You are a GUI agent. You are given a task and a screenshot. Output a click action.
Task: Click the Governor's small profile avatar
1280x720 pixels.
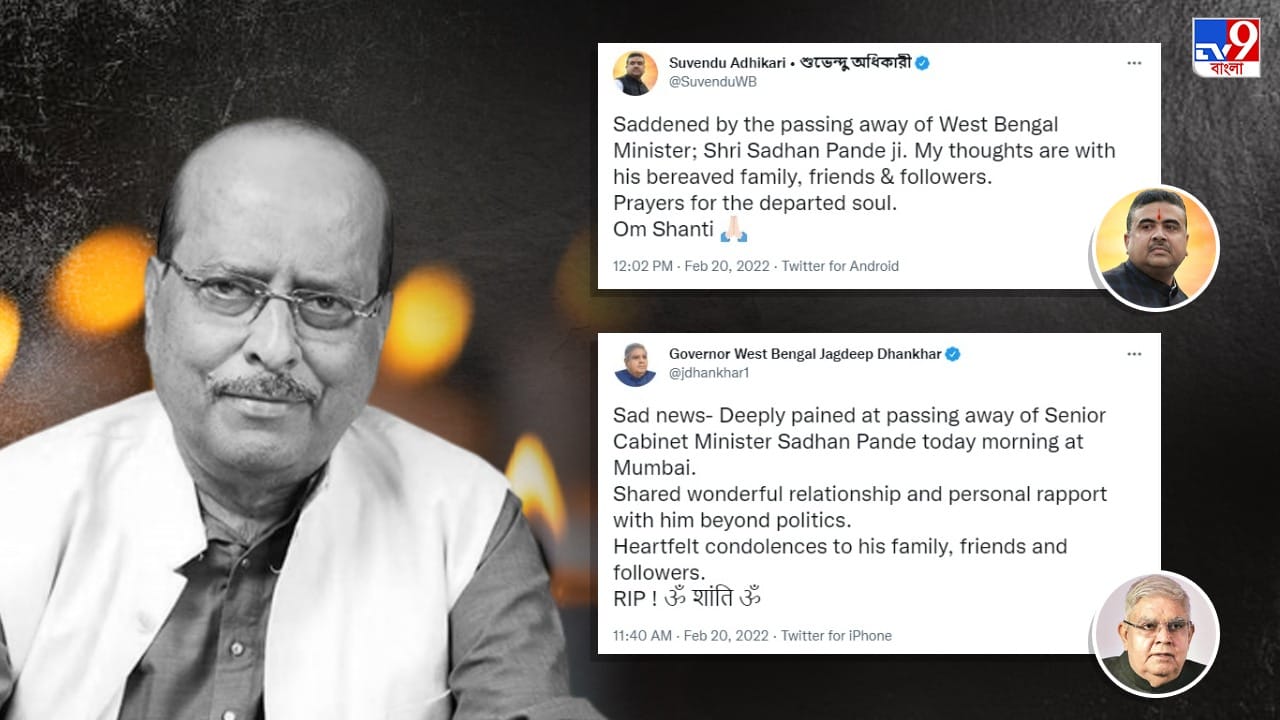click(635, 364)
